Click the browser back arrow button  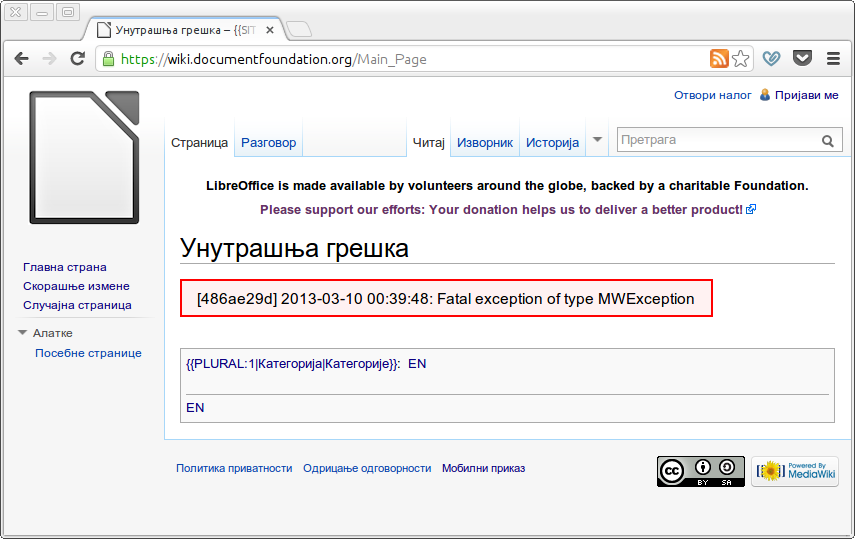[21, 59]
